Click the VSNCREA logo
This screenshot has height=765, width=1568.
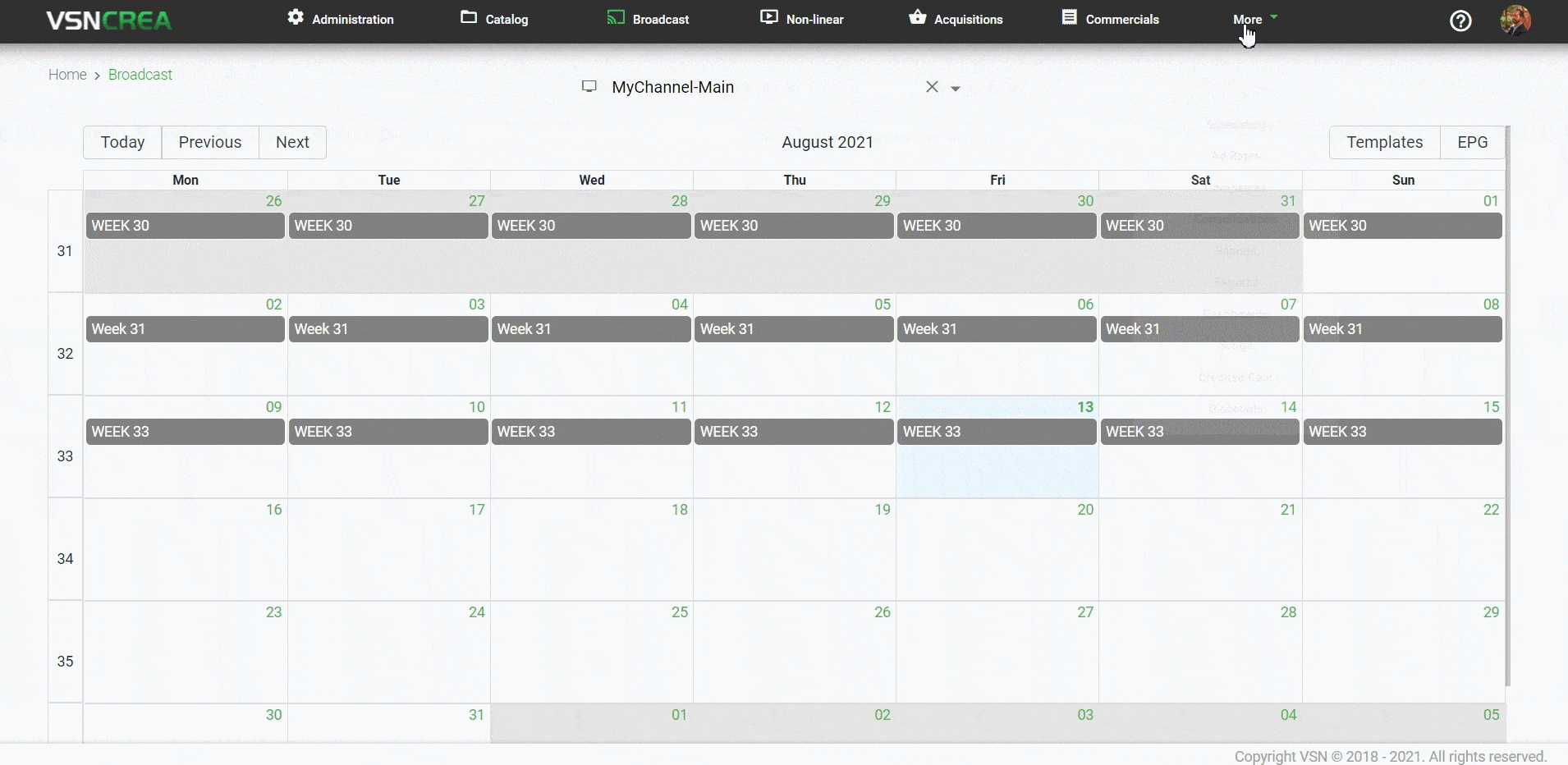click(x=109, y=21)
